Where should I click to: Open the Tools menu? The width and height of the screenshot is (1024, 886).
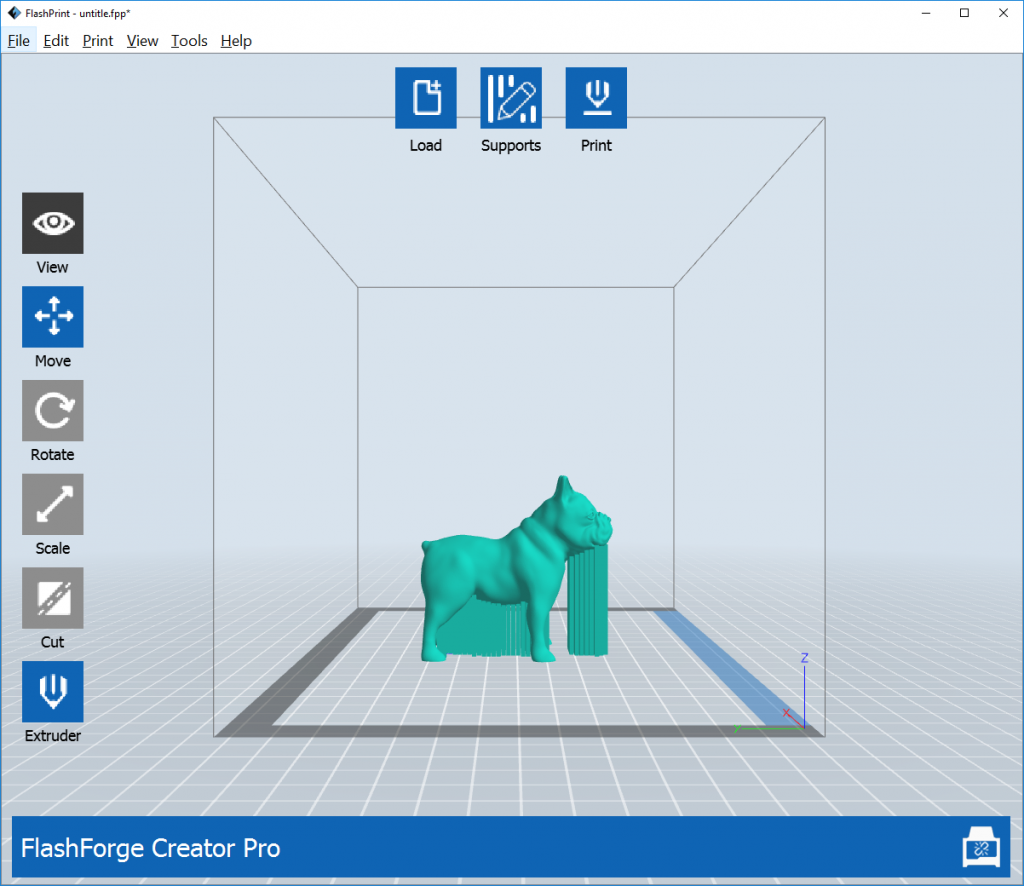[189, 41]
